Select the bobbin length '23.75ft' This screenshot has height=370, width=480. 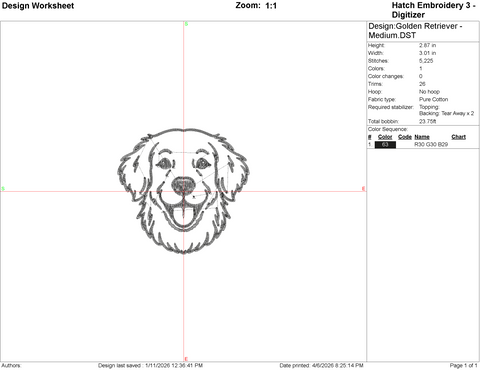click(x=428, y=121)
